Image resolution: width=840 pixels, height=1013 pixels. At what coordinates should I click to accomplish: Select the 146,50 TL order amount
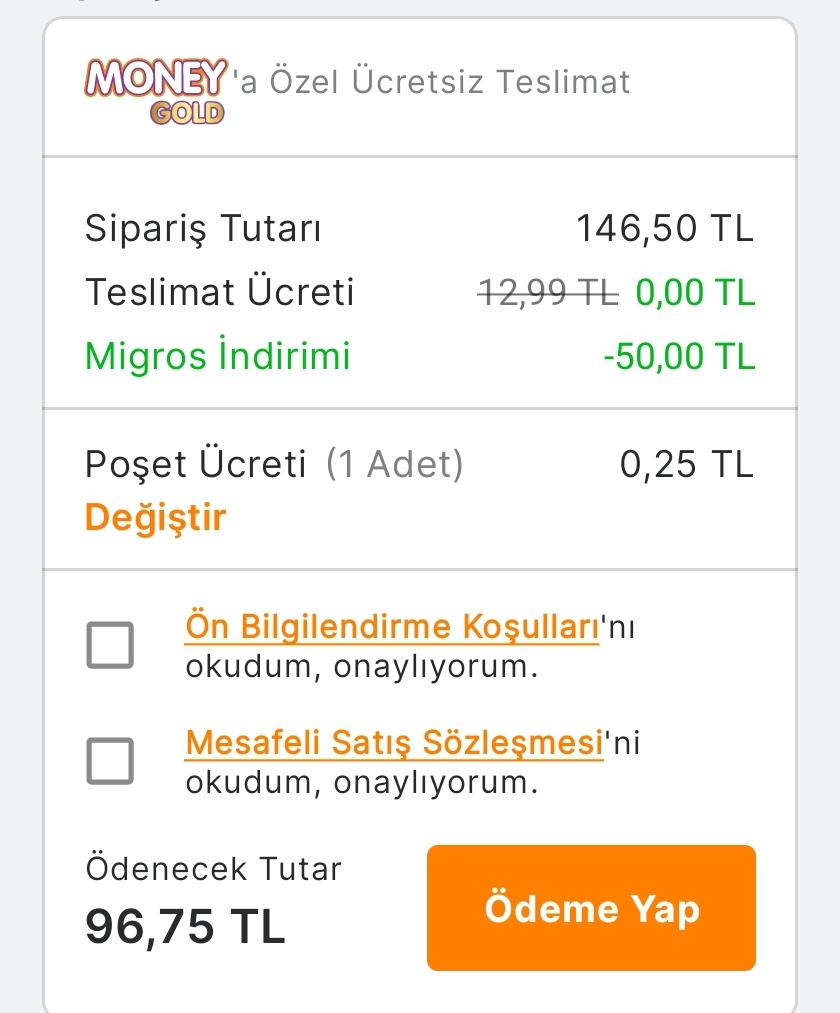tap(665, 229)
